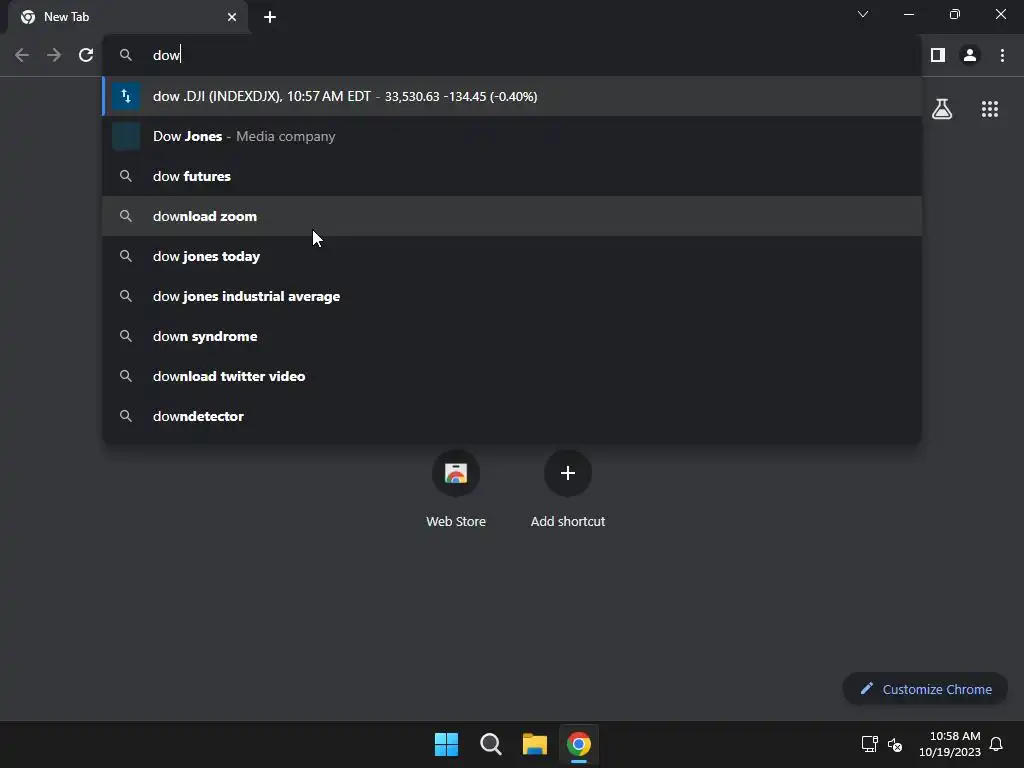Open Chrome's three-dot menu
The width and height of the screenshot is (1024, 768).
tap(1002, 55)
